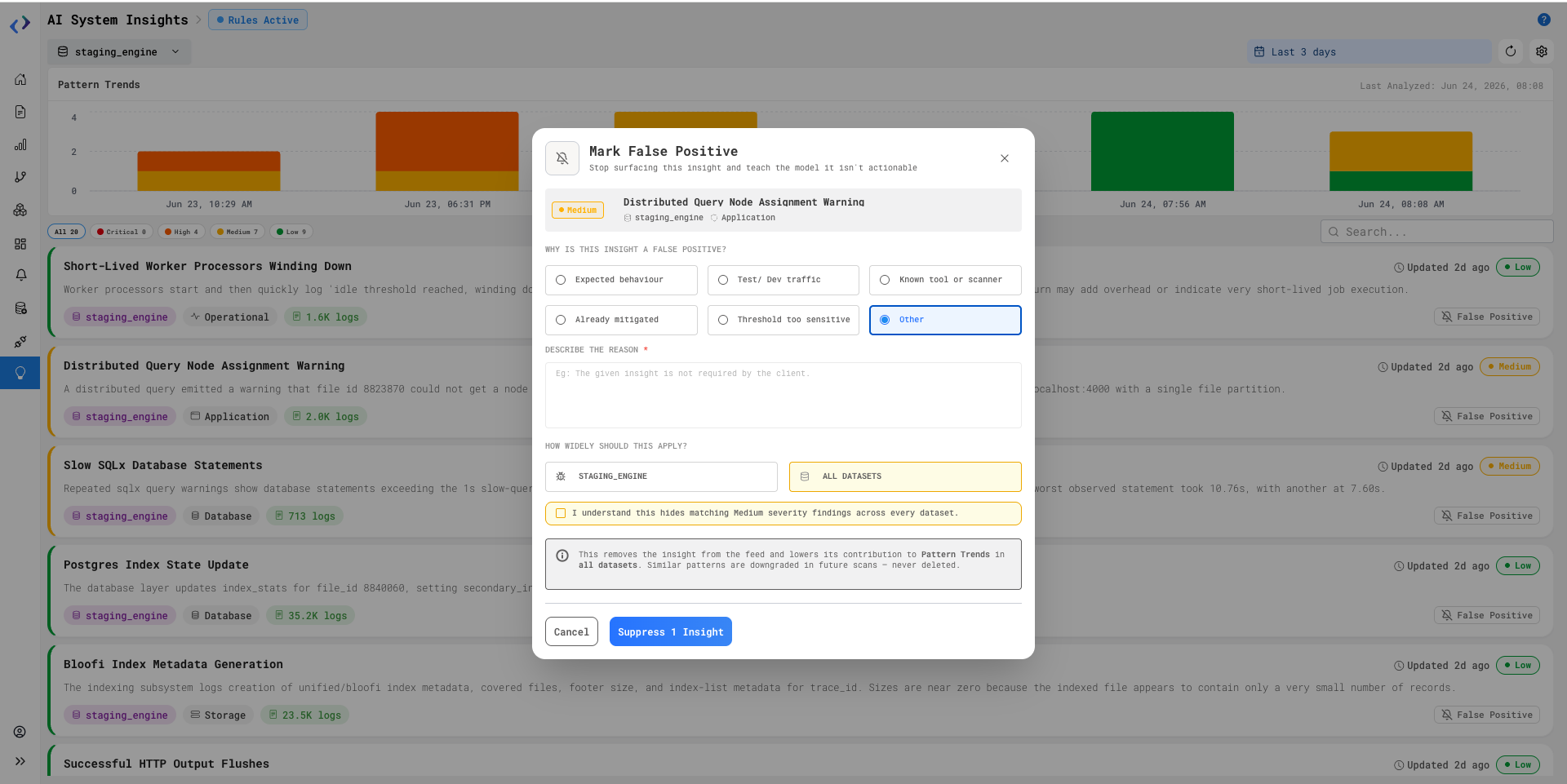The image size is (1567, 784).
Task: Choose ALL DATASETS scope option
Action: click(x=905, y=476)
